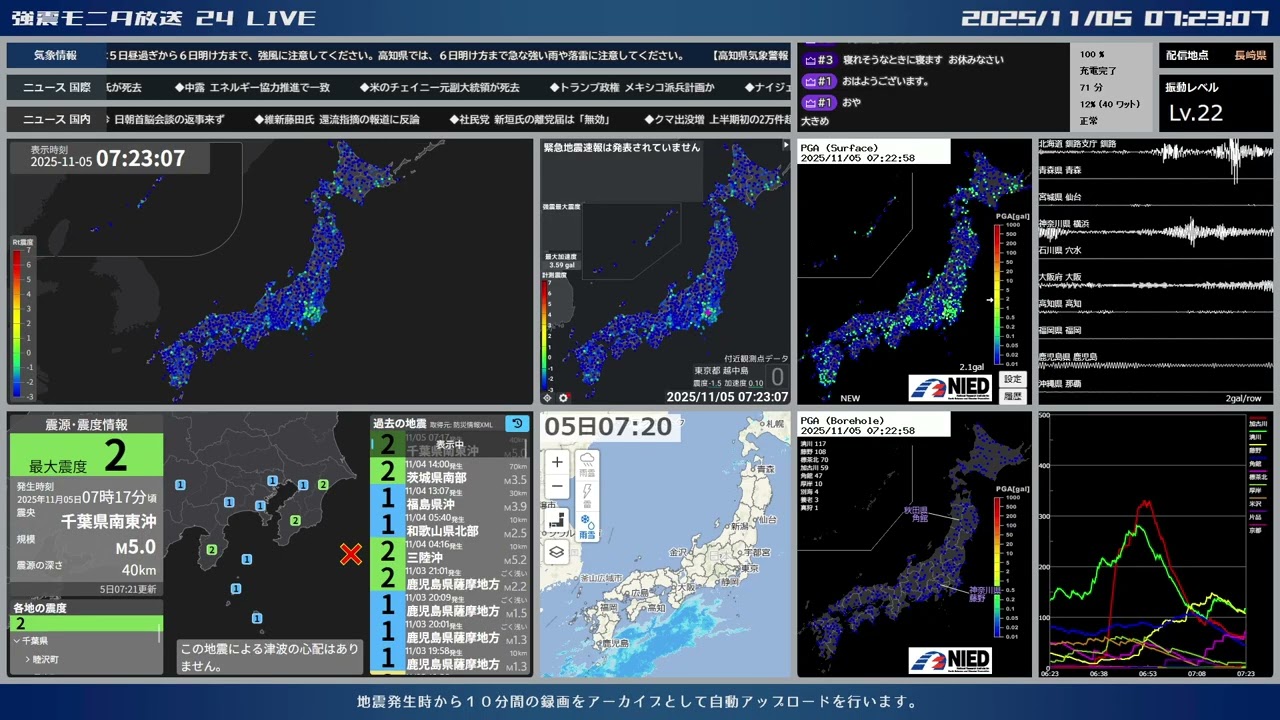This screenshot has width=1280, height=720.
Task: Click the PGA Borehole color scale bar
Action: [x=996, y=569]
